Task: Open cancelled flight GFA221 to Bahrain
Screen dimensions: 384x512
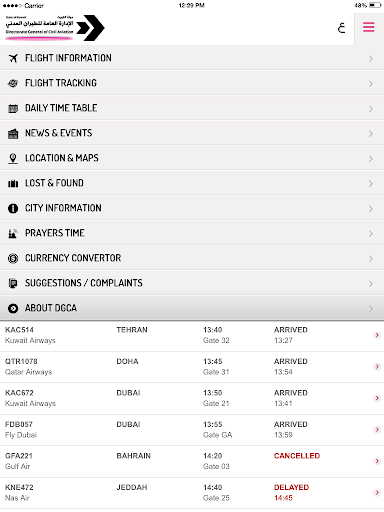Action: [192, 461]
